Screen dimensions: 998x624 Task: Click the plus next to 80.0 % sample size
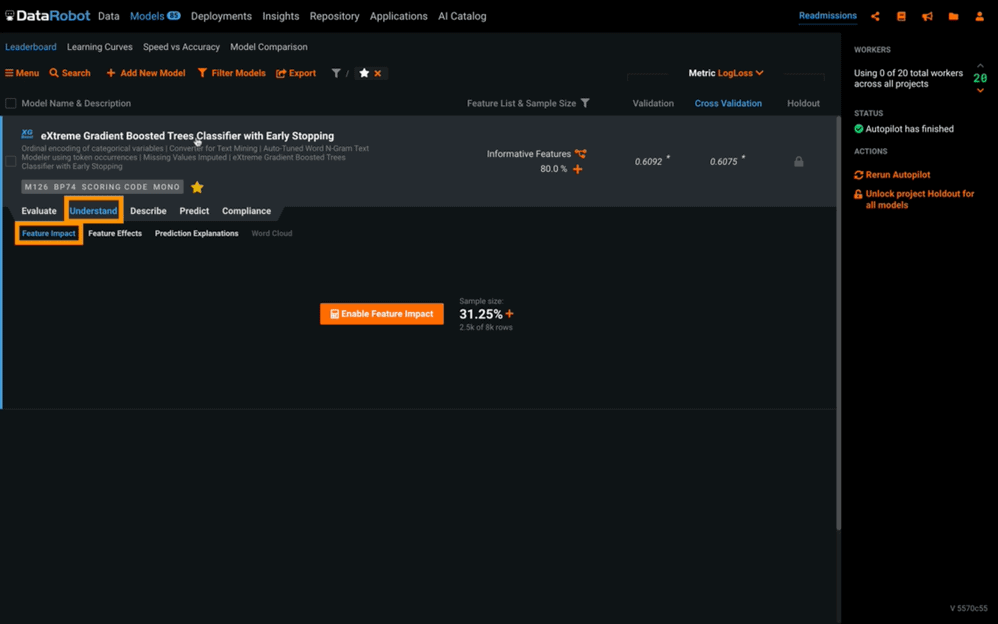tap(577, 169)
